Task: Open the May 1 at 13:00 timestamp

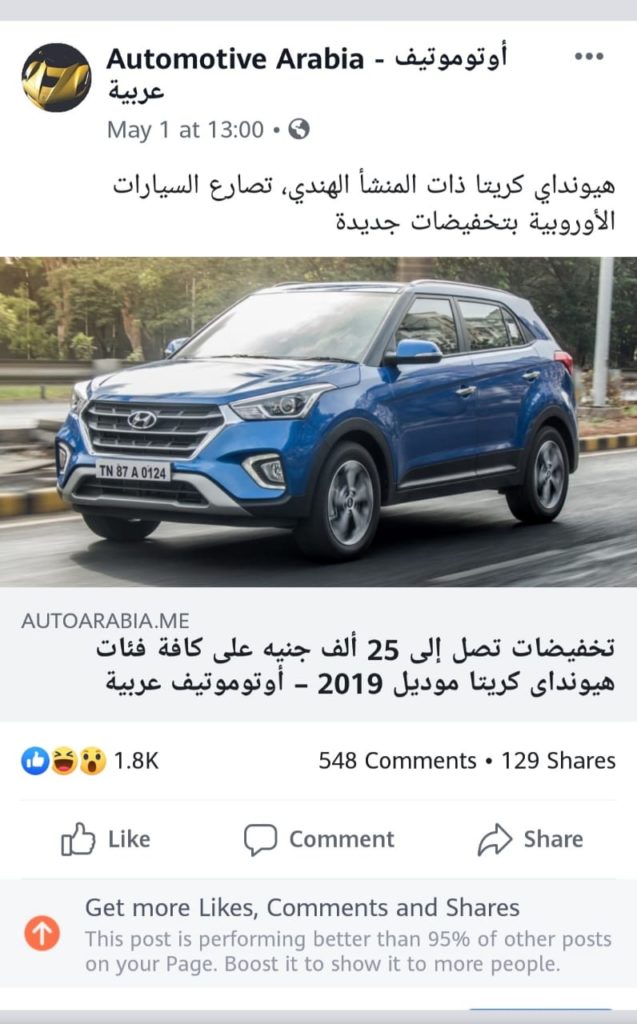Action: pos(186,129)
